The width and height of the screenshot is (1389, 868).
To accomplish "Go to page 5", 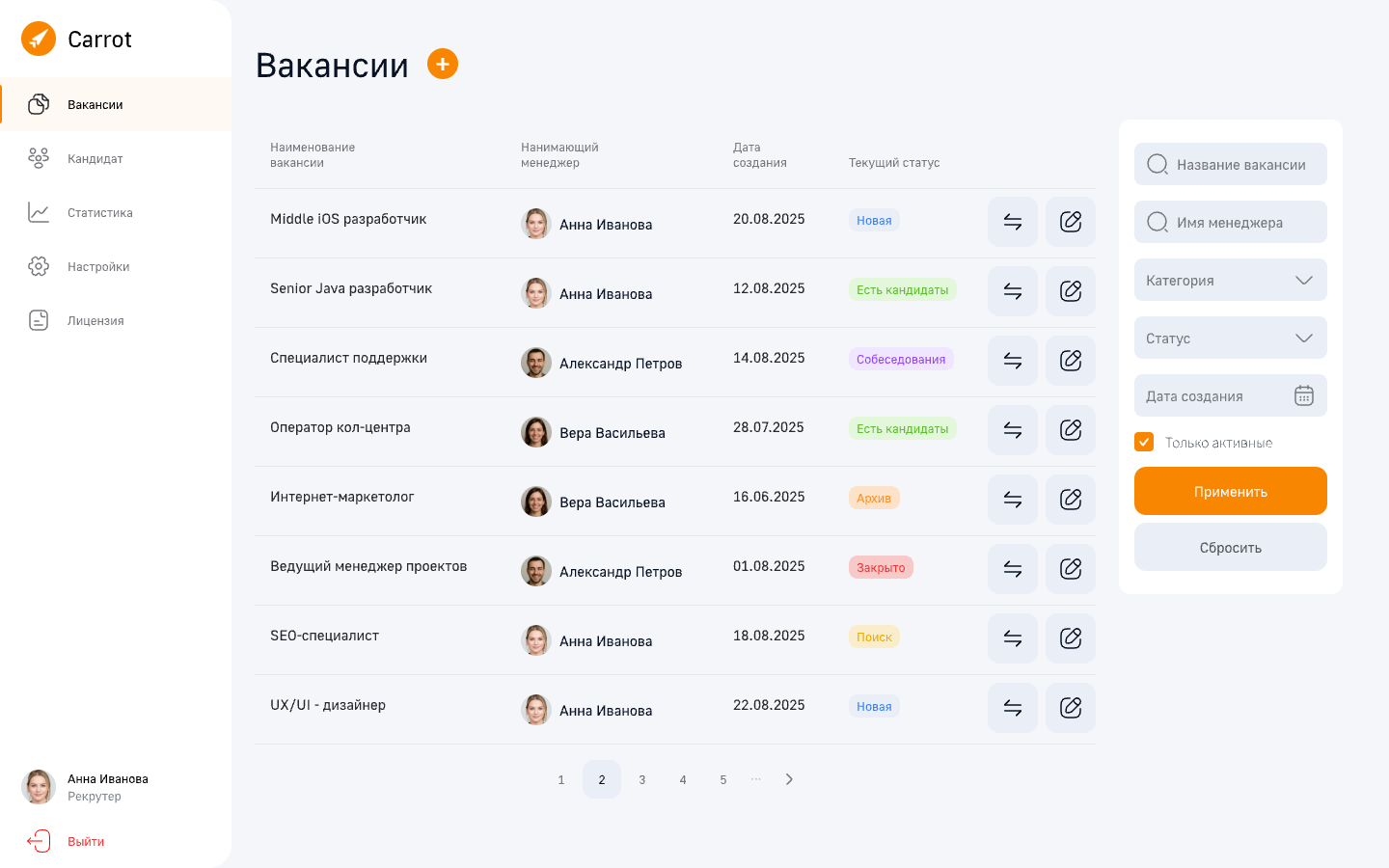I will click(x=723, y=779).
